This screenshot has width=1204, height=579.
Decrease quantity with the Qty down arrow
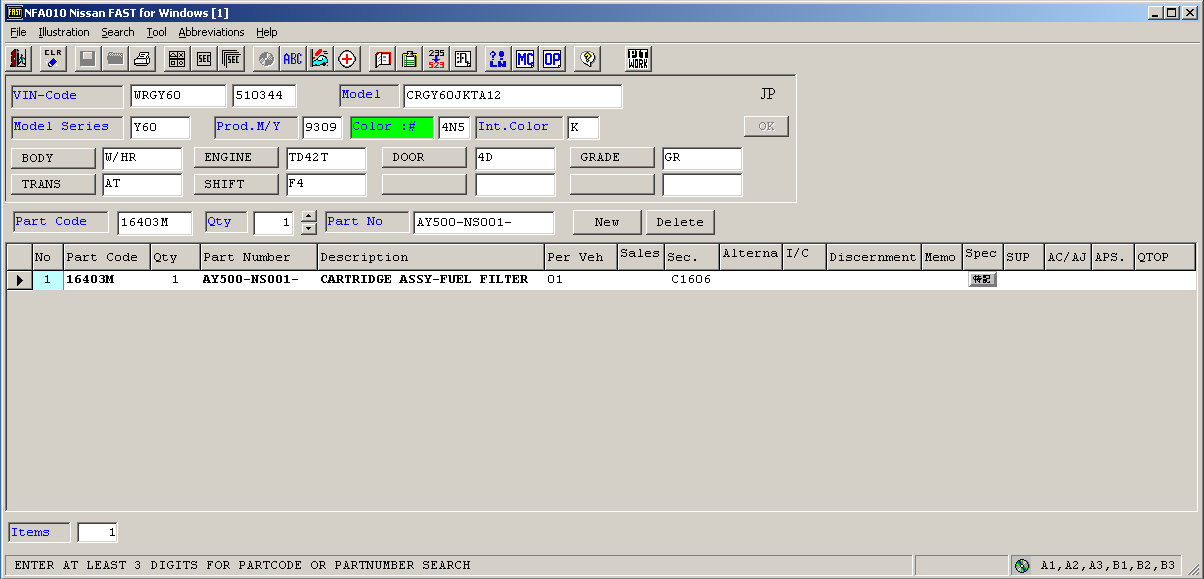tap(309, 228)
